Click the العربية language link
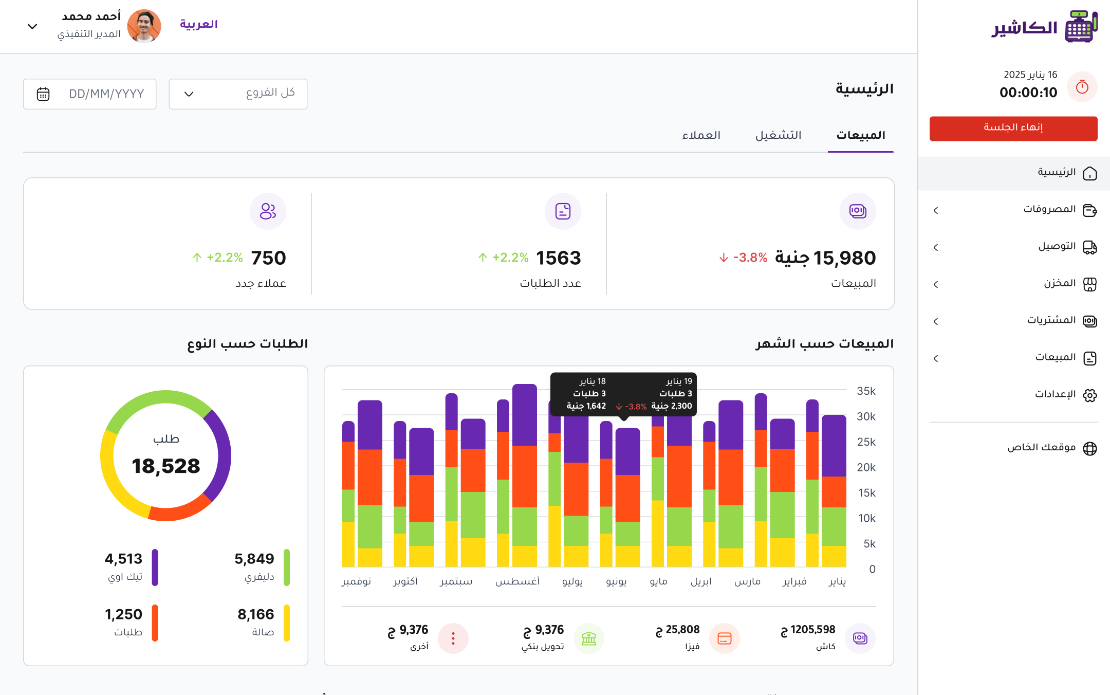 click(198, 24)
